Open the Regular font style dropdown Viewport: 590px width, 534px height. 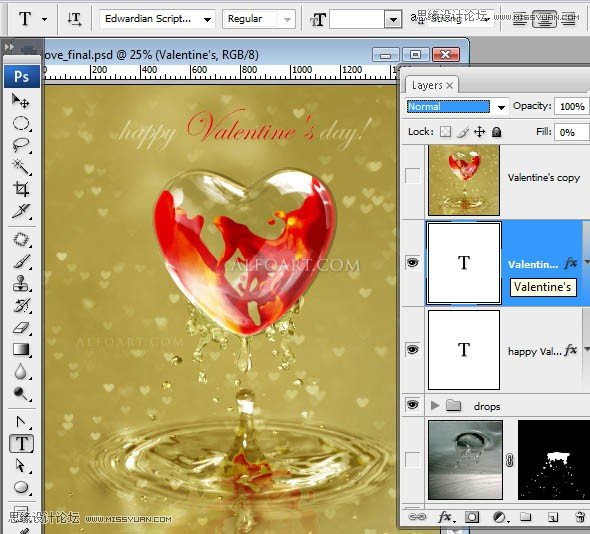pos(287,19)
